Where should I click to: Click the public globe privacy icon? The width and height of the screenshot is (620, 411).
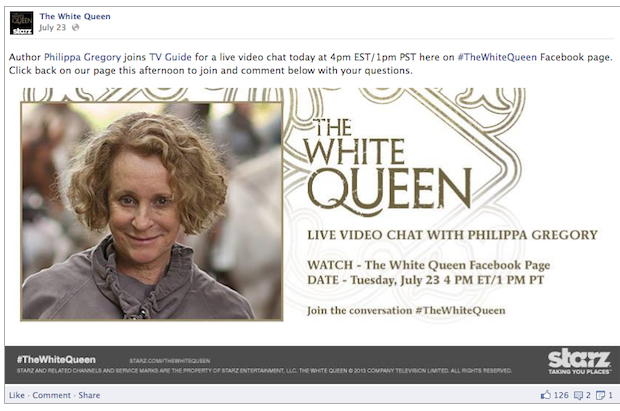pos(75,28)
